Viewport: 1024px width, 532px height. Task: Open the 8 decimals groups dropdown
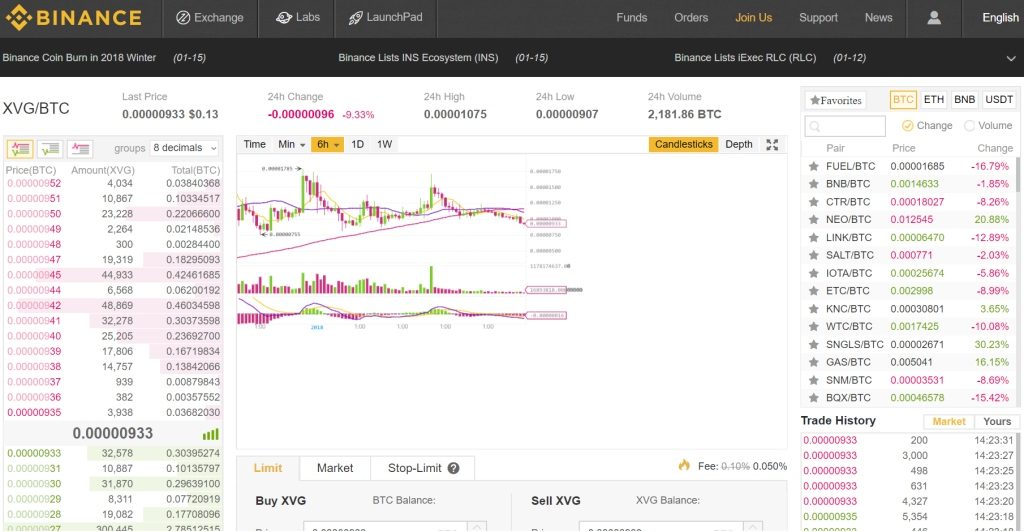click(x=184, y=148)
